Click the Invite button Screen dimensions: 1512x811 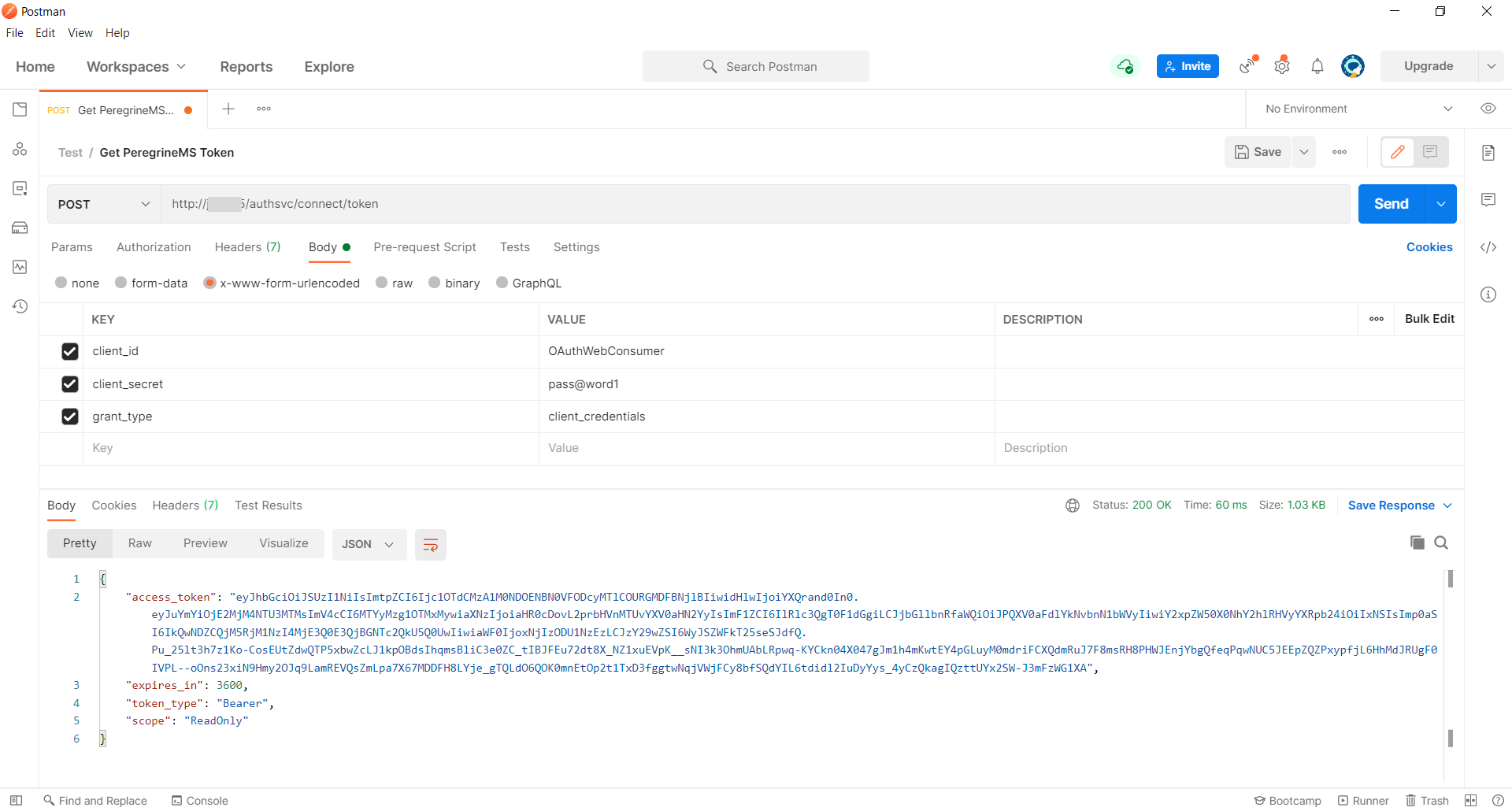tap(1188, 66)
